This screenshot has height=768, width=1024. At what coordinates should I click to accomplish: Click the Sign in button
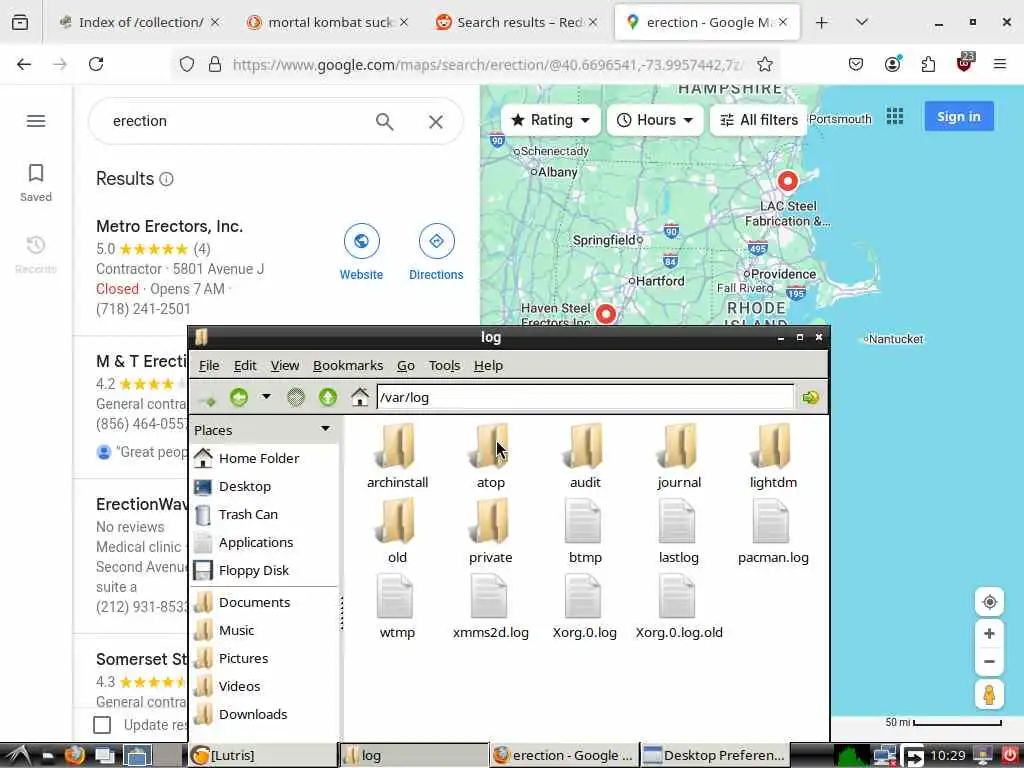(x=959, y=116)
